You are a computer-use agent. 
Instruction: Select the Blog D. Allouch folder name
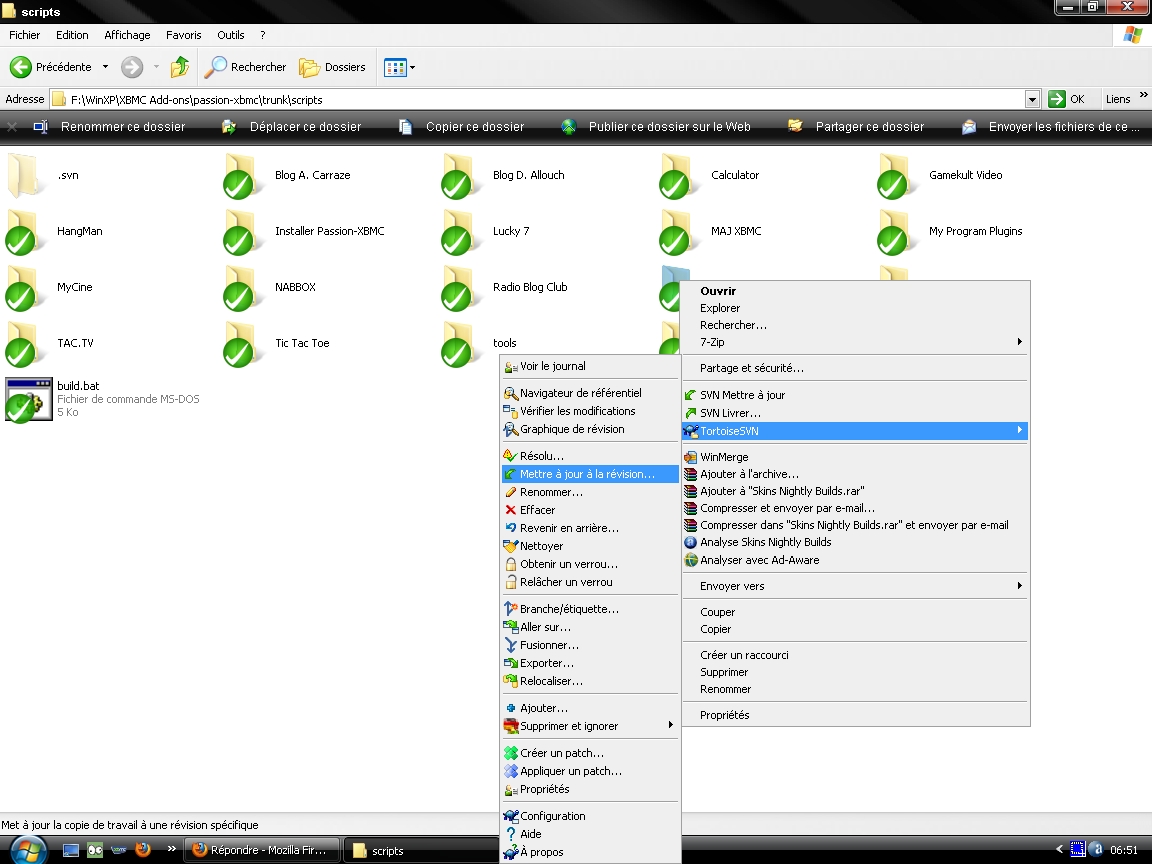click(528, 176)
